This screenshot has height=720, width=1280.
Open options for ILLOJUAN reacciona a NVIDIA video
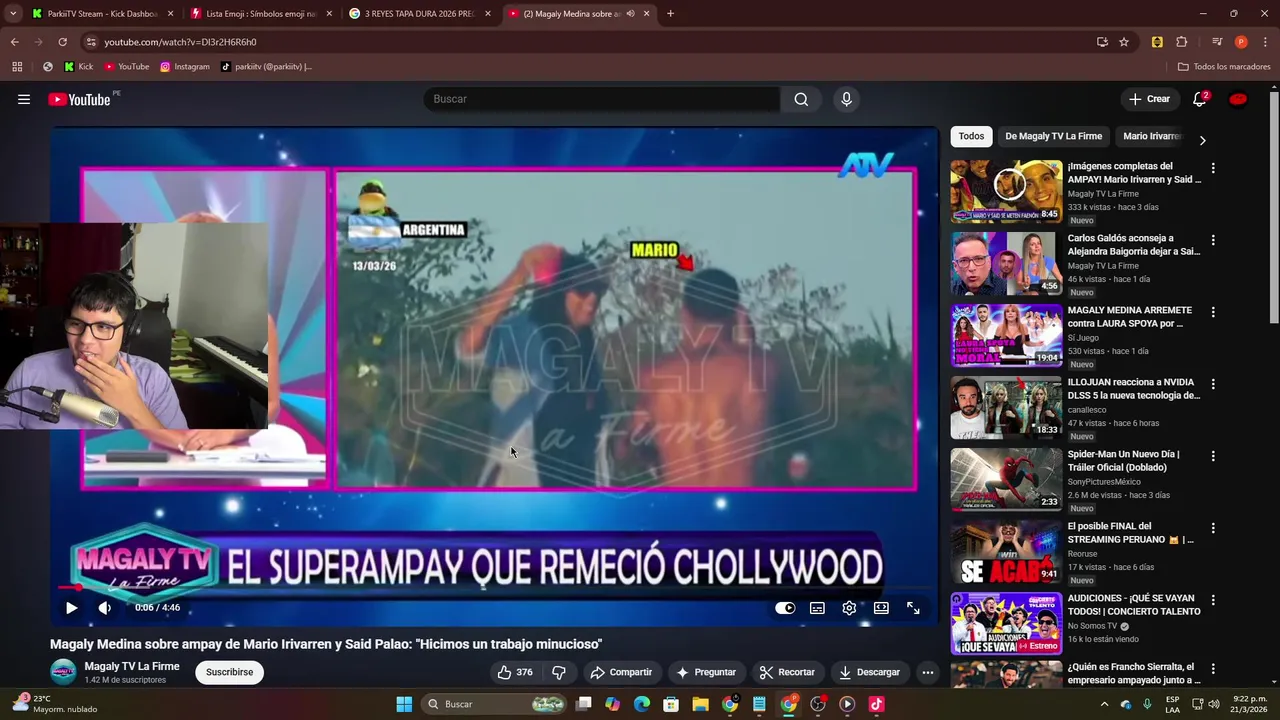tap(1213, 384)
